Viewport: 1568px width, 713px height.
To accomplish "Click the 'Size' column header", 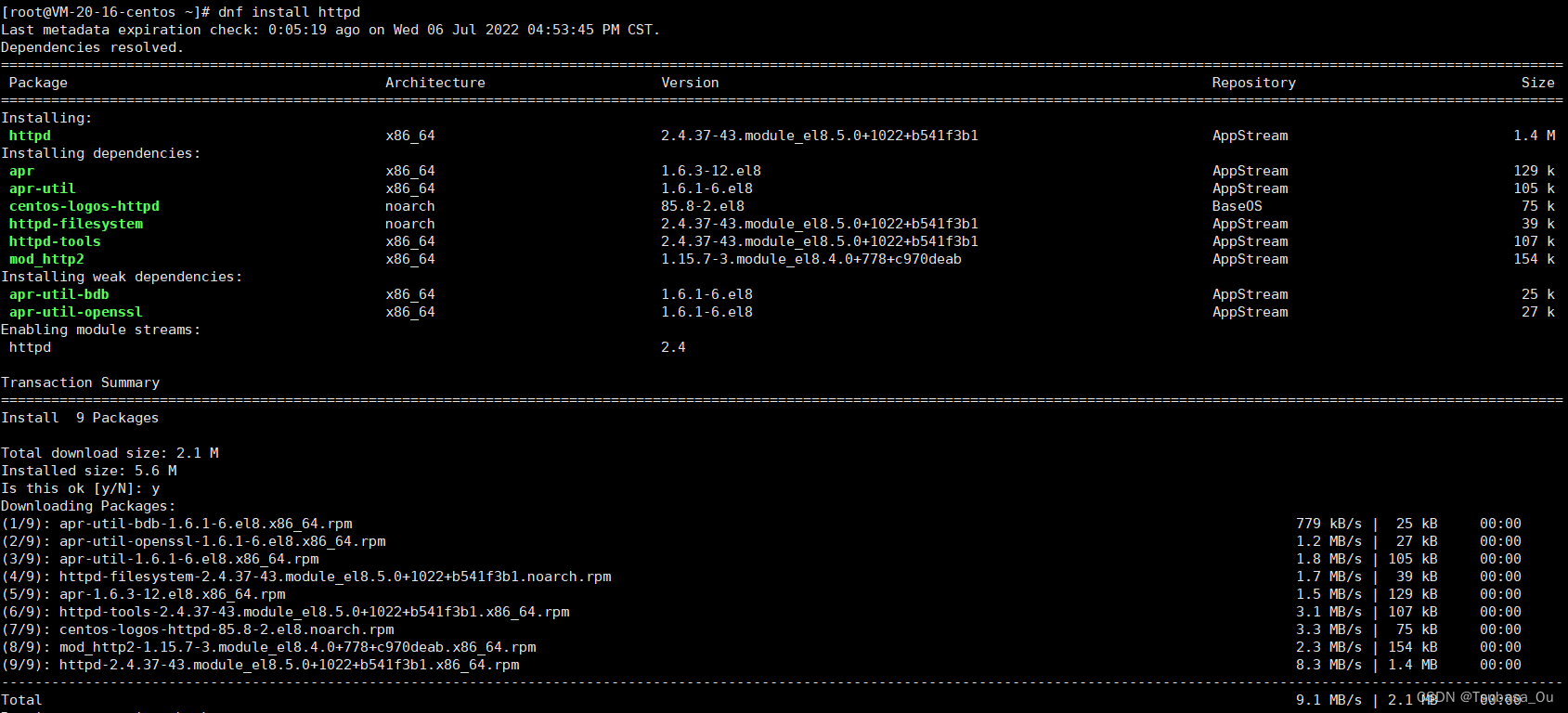I will (1538, 83).
